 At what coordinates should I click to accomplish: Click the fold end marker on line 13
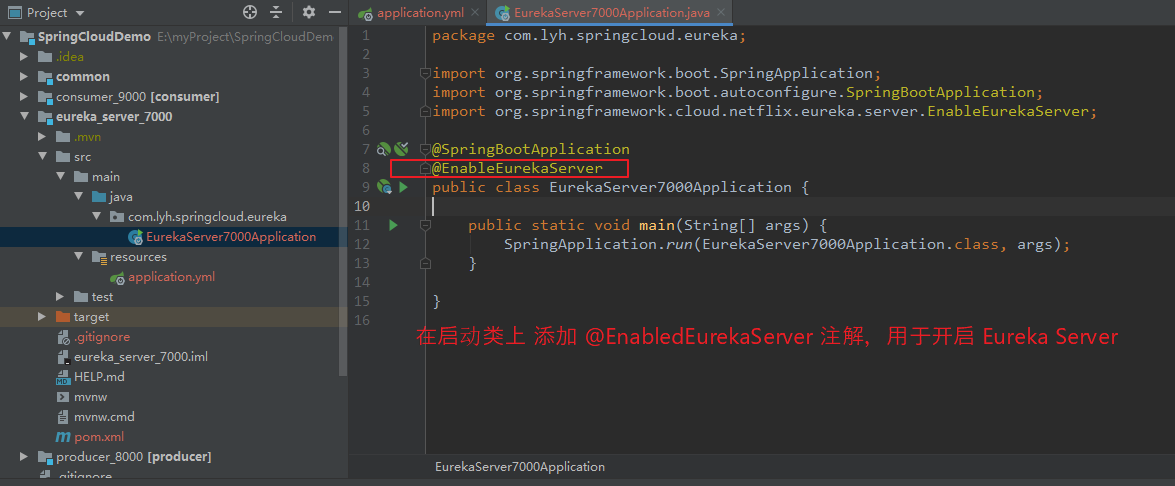pos(426,263)
